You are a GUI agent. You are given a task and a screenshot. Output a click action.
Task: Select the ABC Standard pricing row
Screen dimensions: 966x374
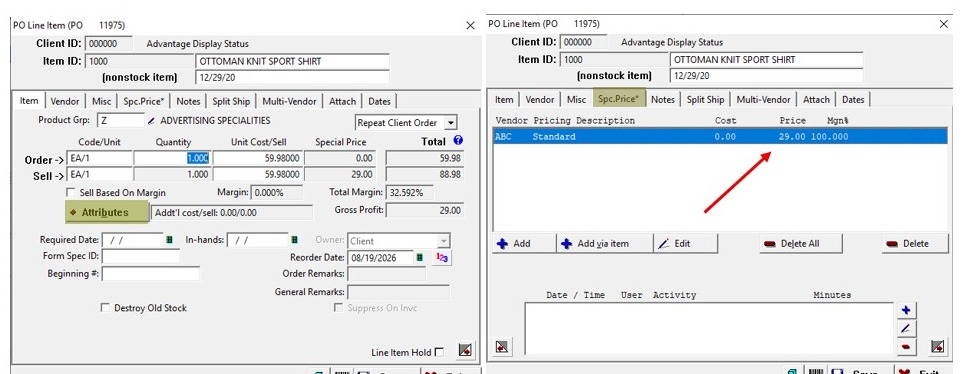[x=720, y=137]
